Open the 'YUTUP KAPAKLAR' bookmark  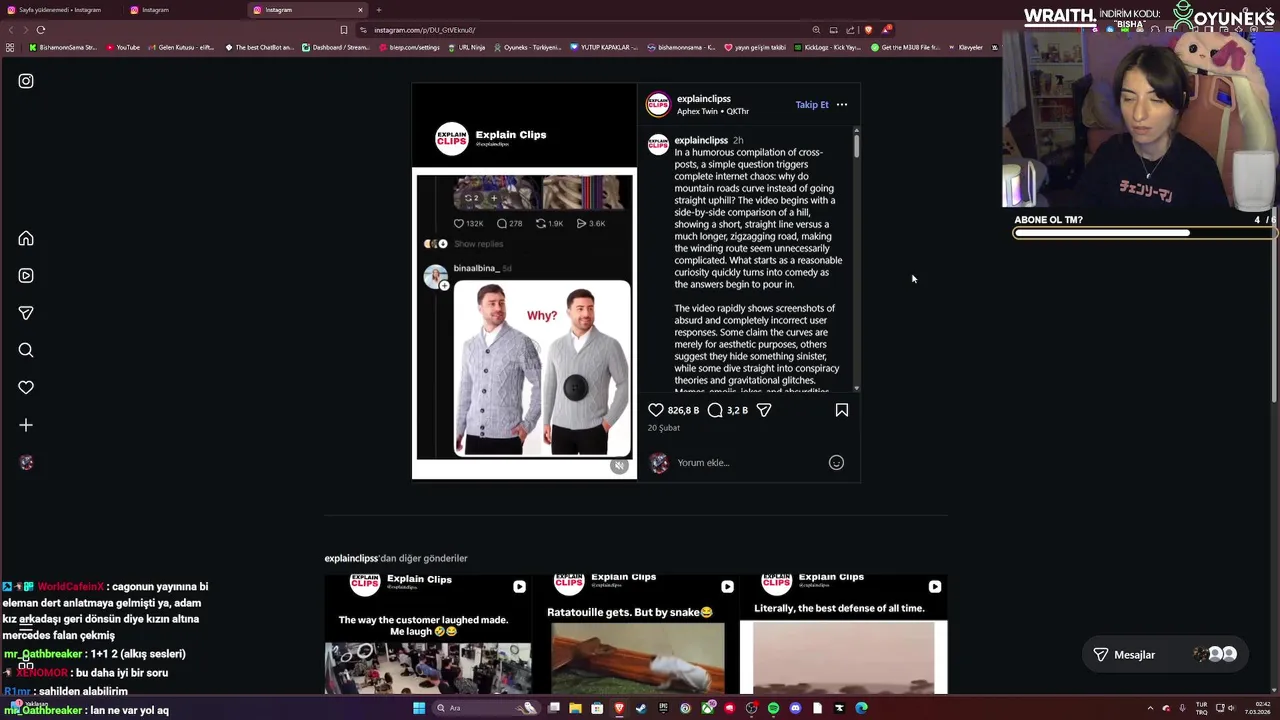point(603,47)
